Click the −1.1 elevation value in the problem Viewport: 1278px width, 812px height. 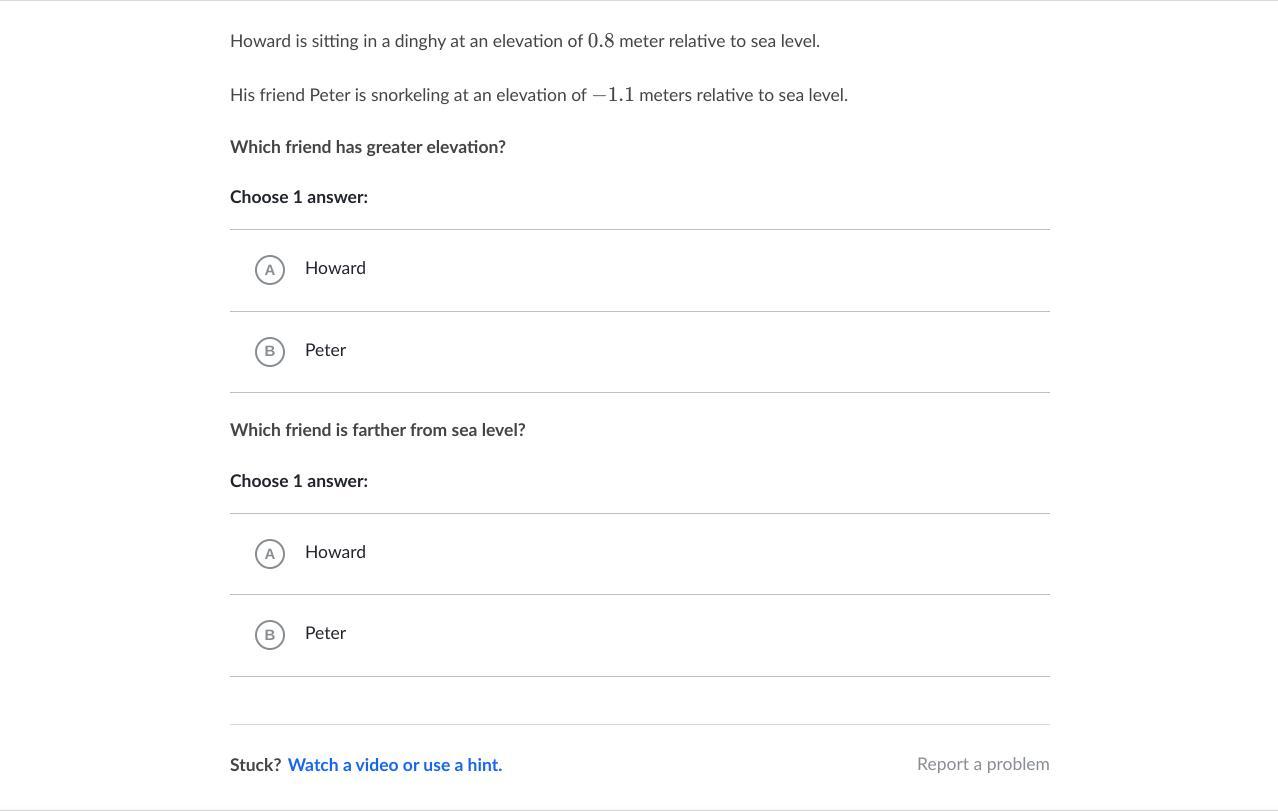pos(613,95)
